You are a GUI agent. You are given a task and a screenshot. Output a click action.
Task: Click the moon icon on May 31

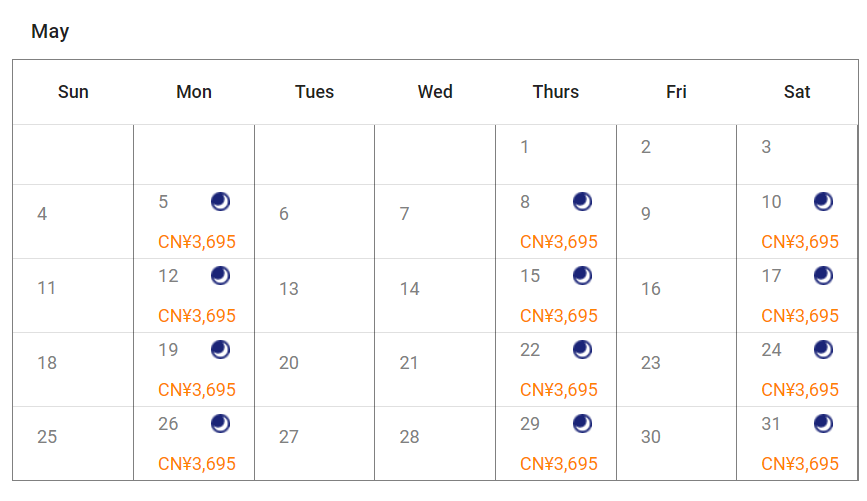coord(824,424)
